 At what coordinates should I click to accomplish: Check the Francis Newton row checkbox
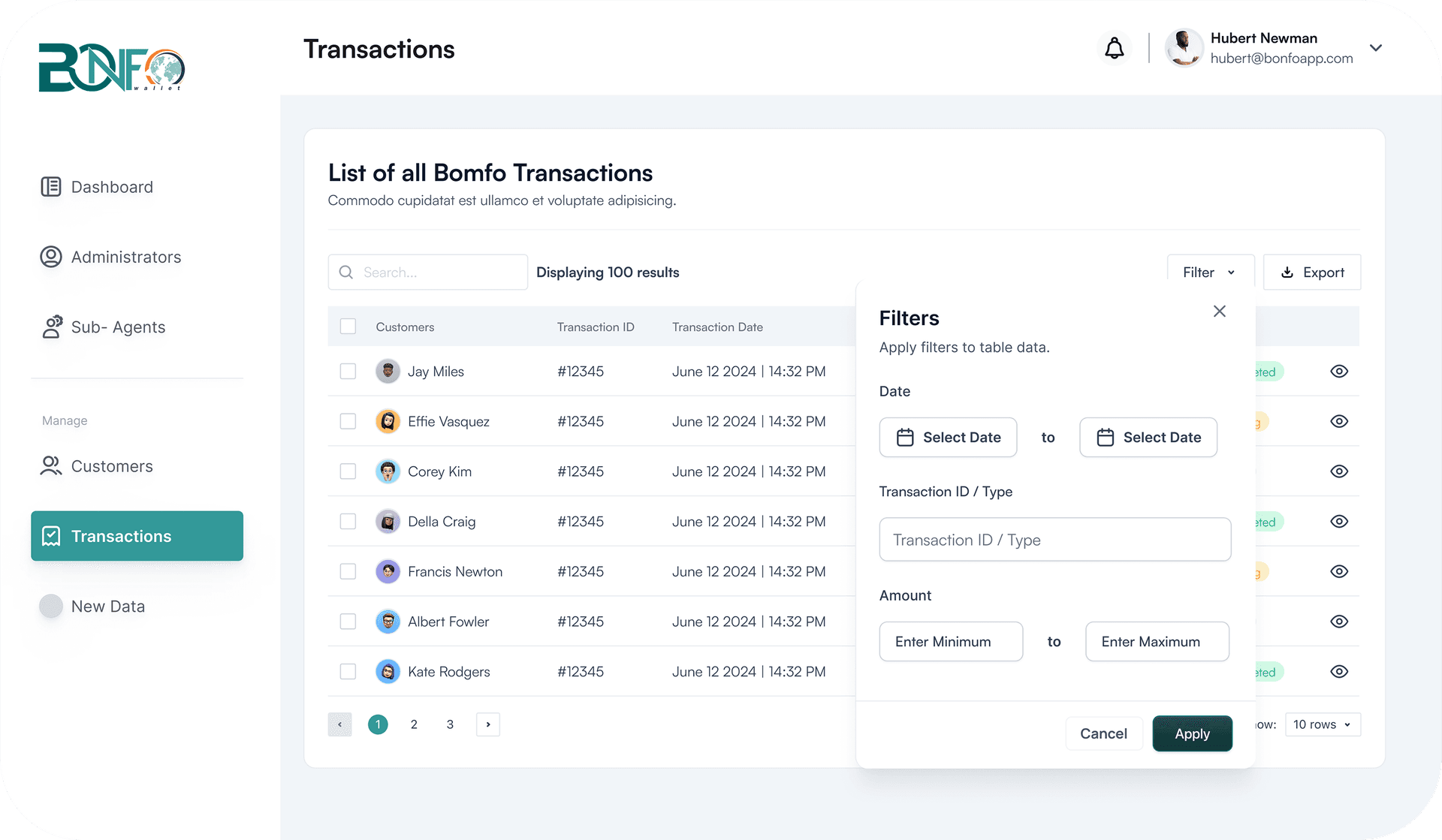(348, 571)
